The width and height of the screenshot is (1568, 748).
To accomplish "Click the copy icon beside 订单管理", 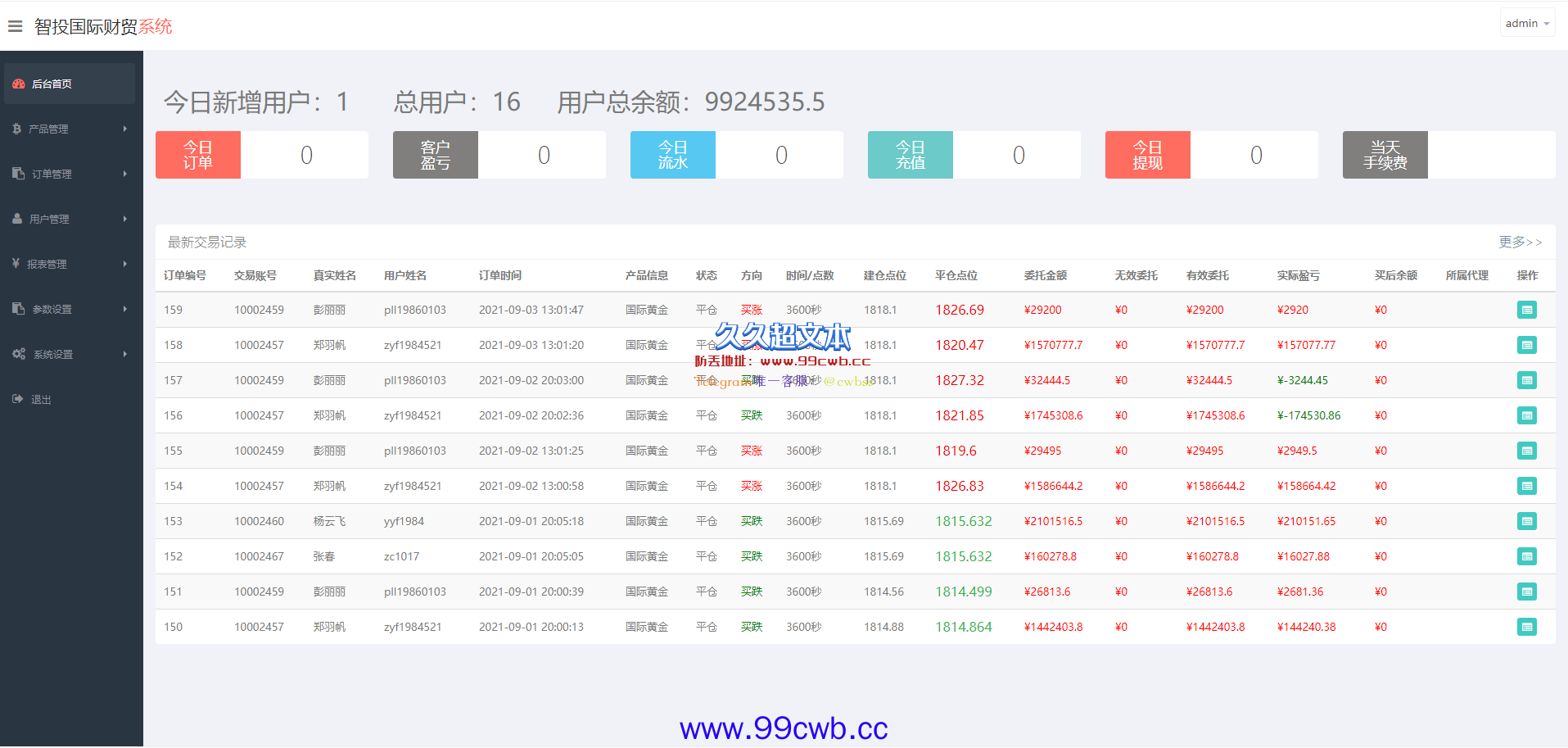I will [x=19, y=174].
